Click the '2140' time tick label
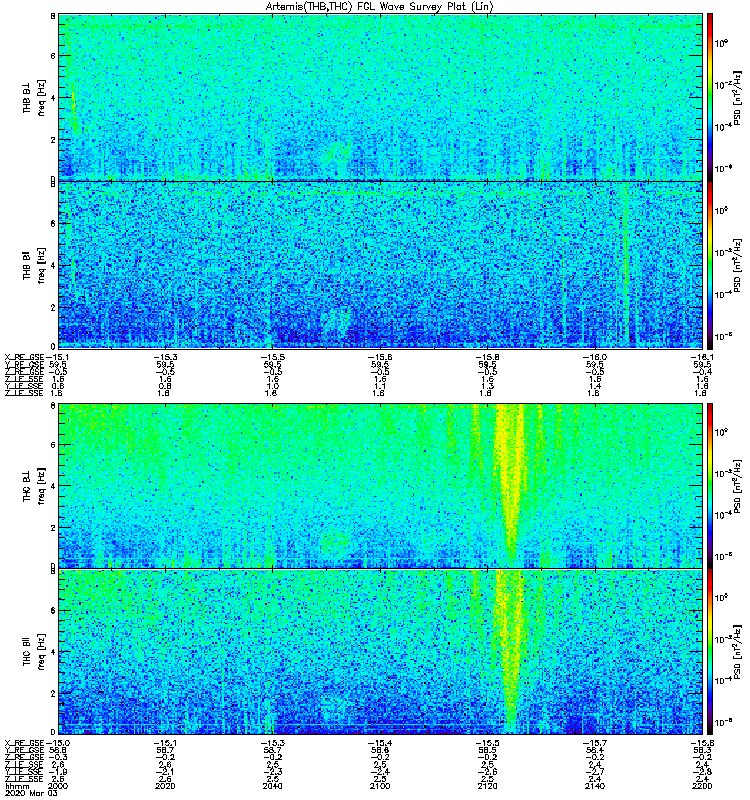Image resolution: width=750 pixels, height=800 pixels. [x=594, y=786]
